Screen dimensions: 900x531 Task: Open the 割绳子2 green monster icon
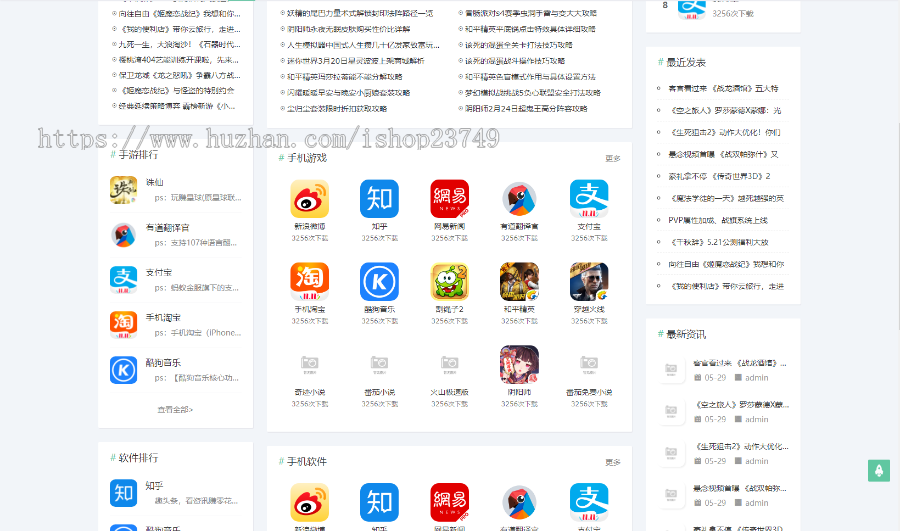point(449,281)
